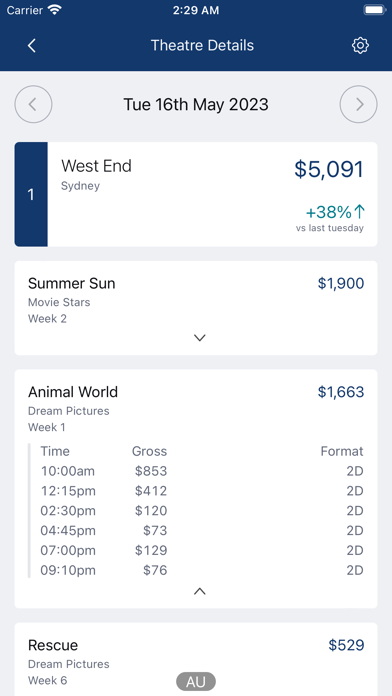This screenshot has height=696, width=392.
Task: Tap the Animal World movie title
Action: [73, 392]
